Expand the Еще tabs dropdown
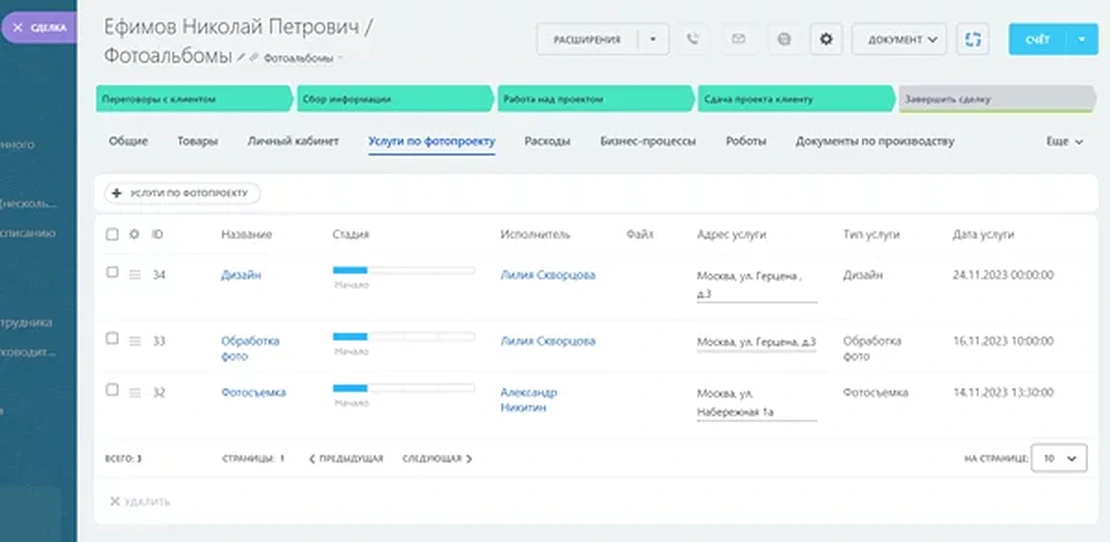Image resolution: width=1110 pixels, height=542 pixels. click(1064, 142)
